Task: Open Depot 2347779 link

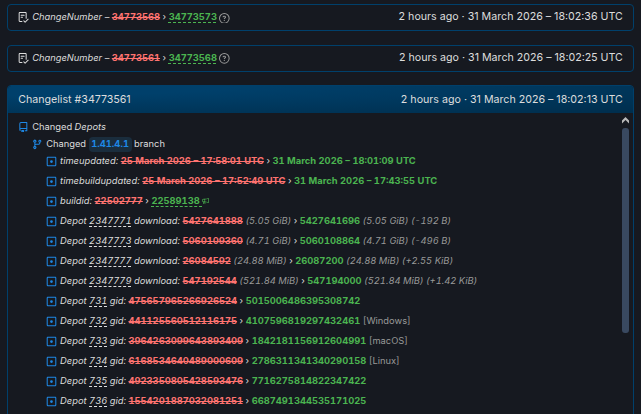Action: [x=110, y=281]
